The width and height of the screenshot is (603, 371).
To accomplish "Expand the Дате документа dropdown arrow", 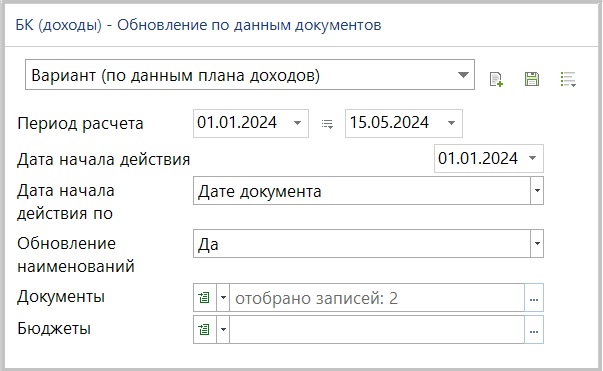I will click(x=537, y=191).
